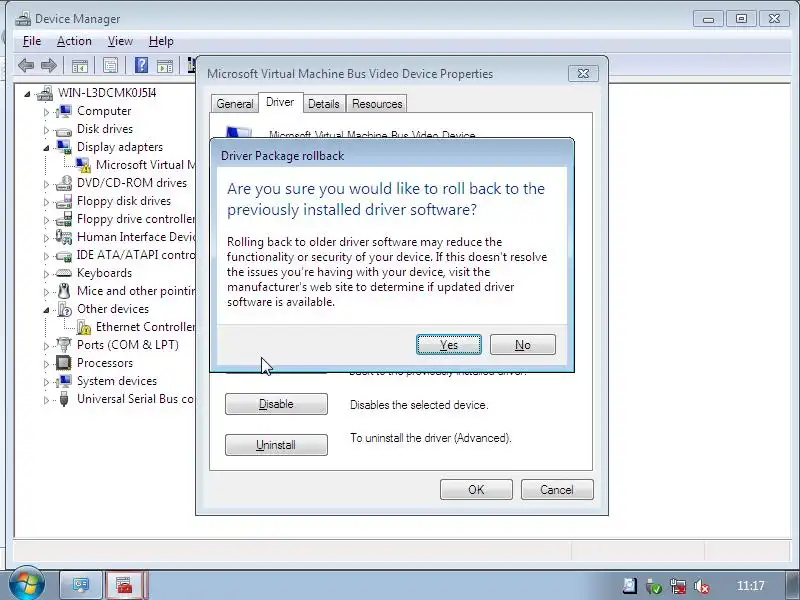Select the Universal Serial Bus controllers icon

64,399
